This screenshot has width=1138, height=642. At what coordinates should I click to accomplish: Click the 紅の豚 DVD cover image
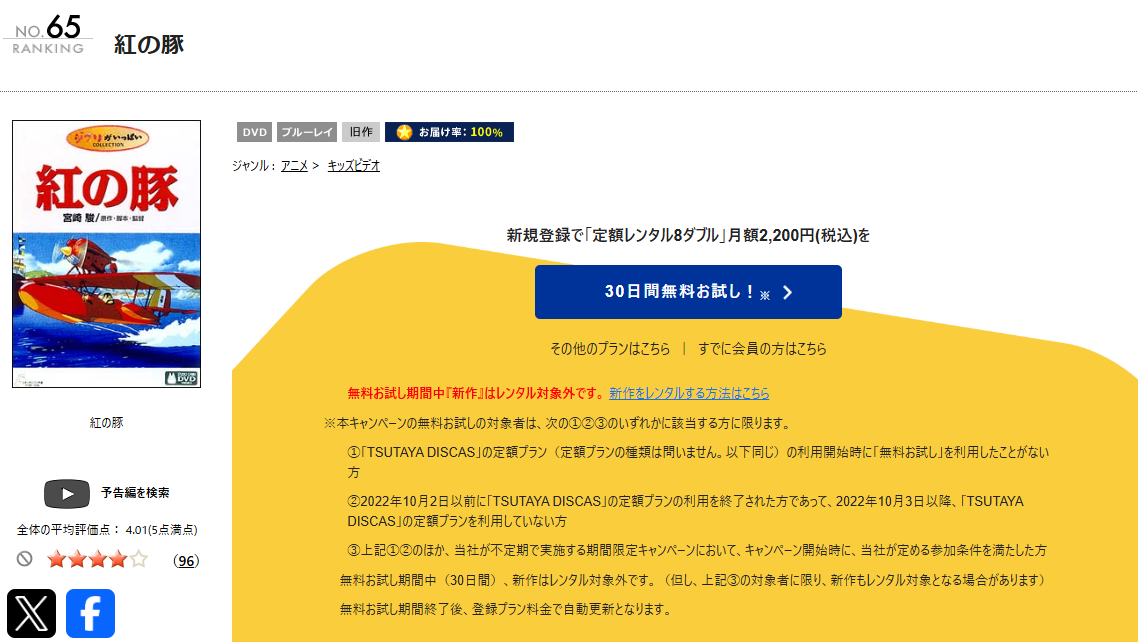click(106, 252)
